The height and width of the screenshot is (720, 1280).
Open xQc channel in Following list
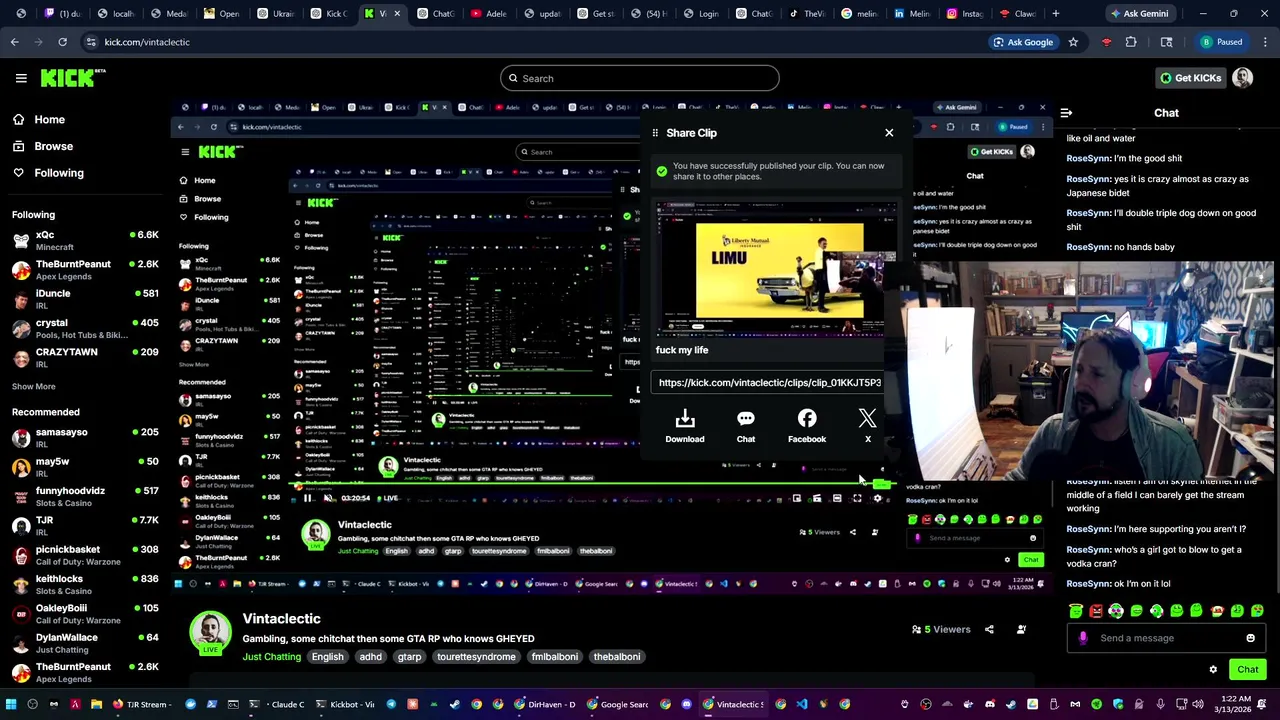coord(85,240)
